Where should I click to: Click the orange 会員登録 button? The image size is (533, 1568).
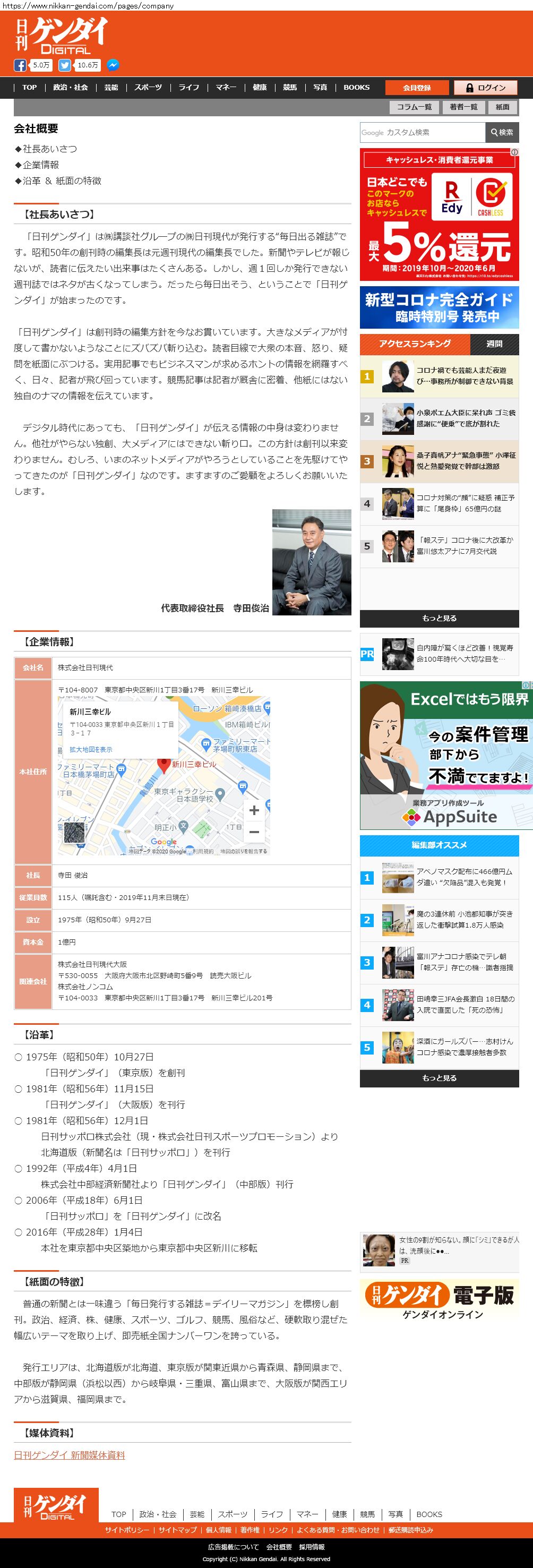(417, 88)
